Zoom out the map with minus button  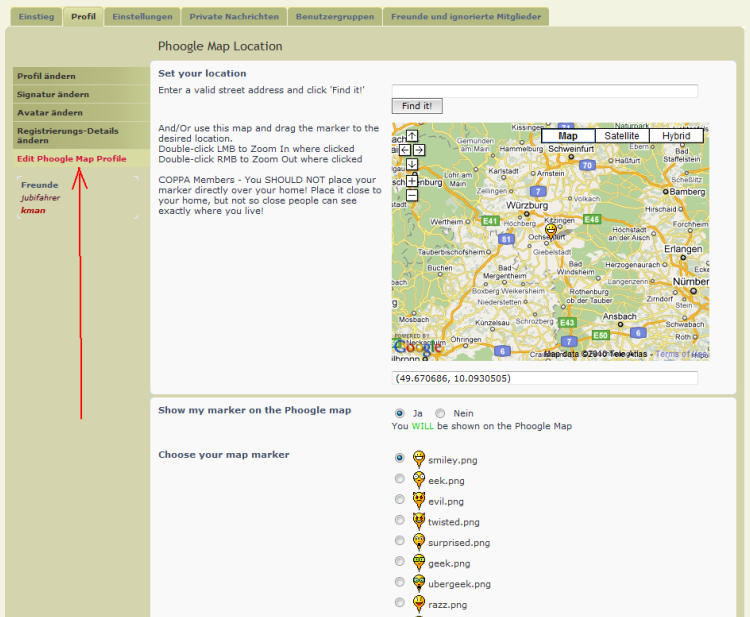(411, 195)
